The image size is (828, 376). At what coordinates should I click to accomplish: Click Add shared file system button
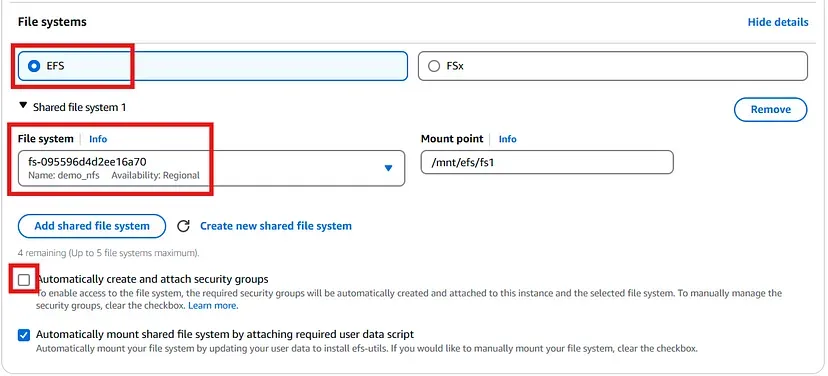(x=92, y=226)
